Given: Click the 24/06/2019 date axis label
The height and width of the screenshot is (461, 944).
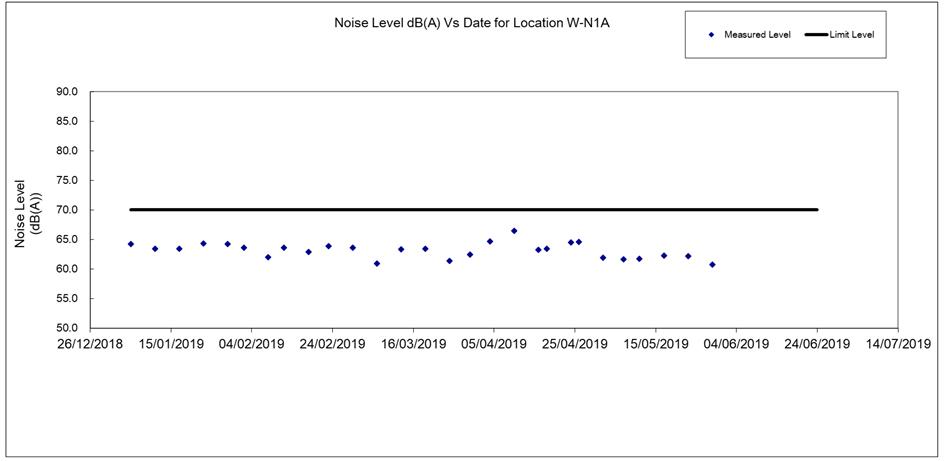Looking at the screenshot, I should [x=817, y=344].
